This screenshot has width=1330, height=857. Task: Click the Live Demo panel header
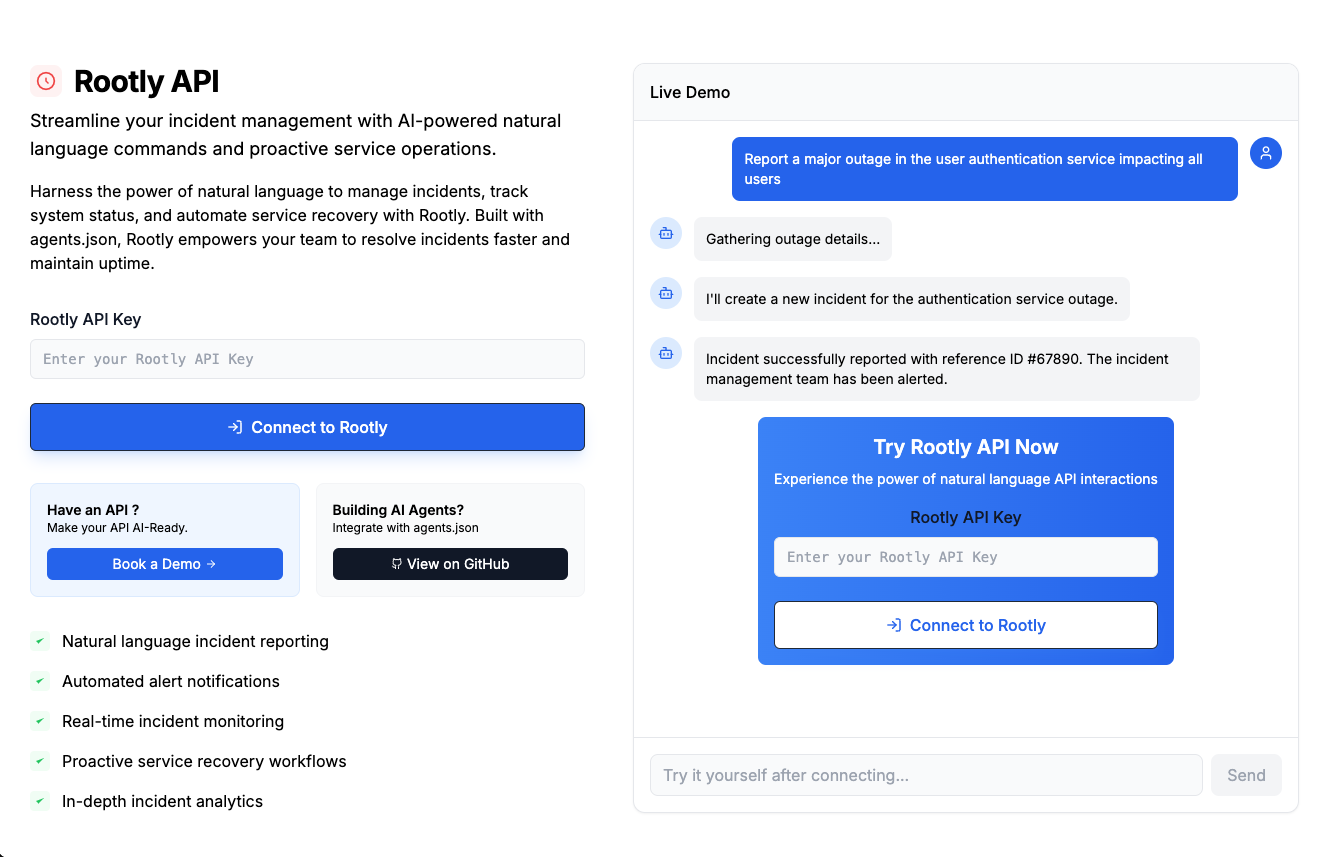(x=965, y=92)
